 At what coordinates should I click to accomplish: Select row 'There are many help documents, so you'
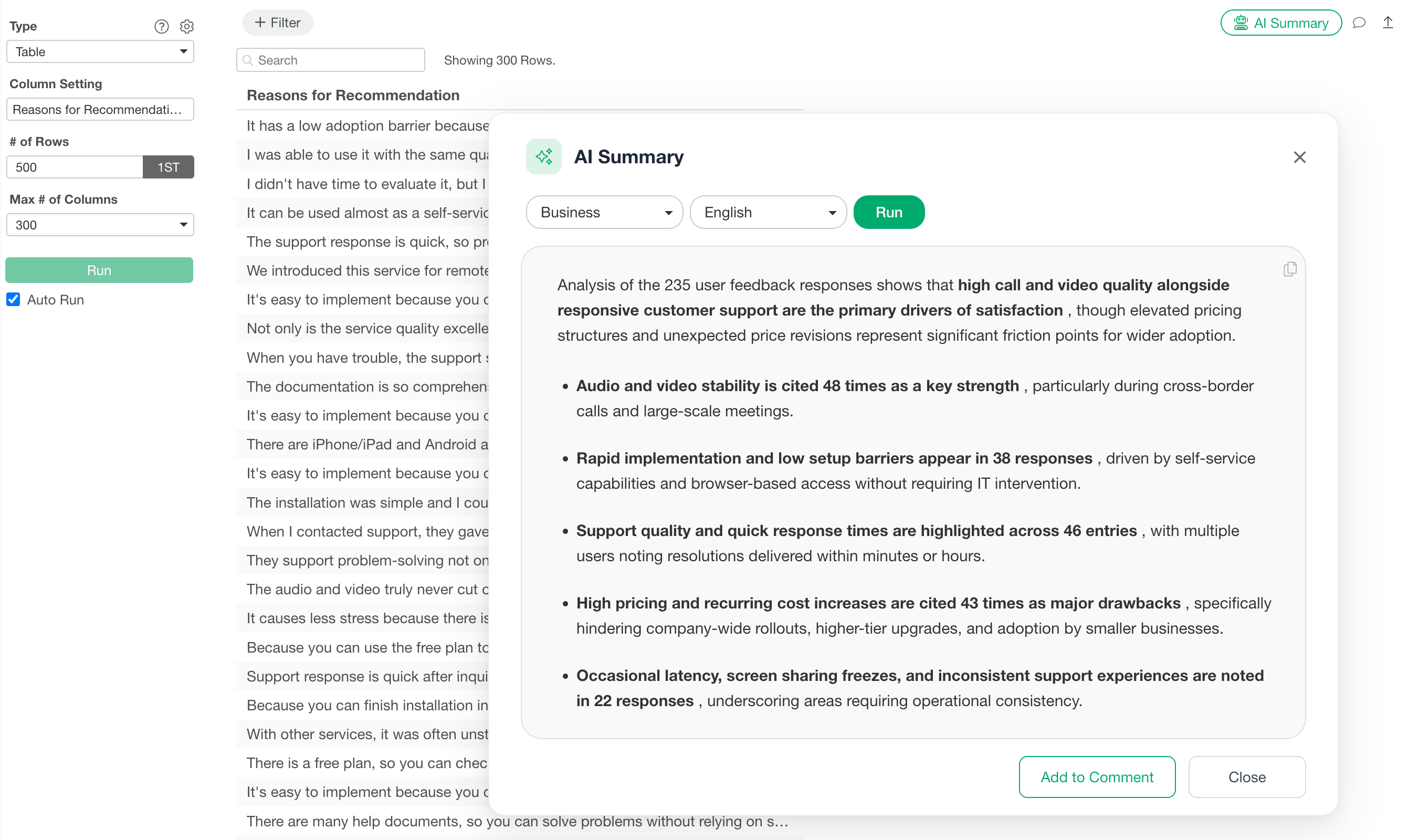(x=520, y=821)
